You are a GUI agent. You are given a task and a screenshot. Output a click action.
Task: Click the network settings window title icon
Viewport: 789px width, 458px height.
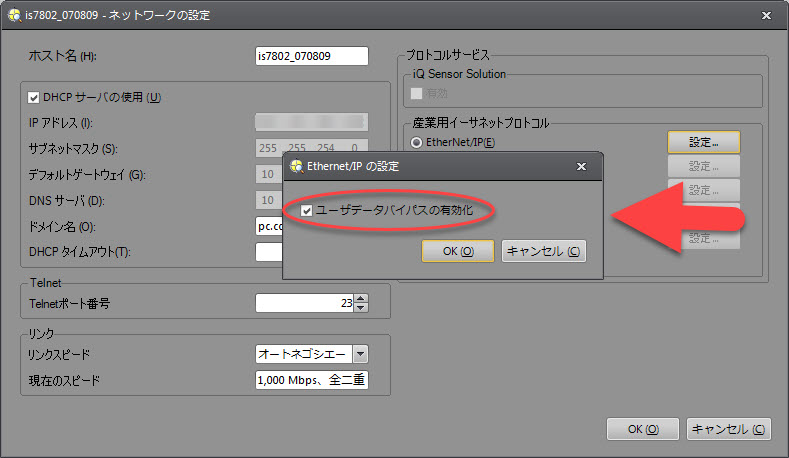[x=14, y=15]
